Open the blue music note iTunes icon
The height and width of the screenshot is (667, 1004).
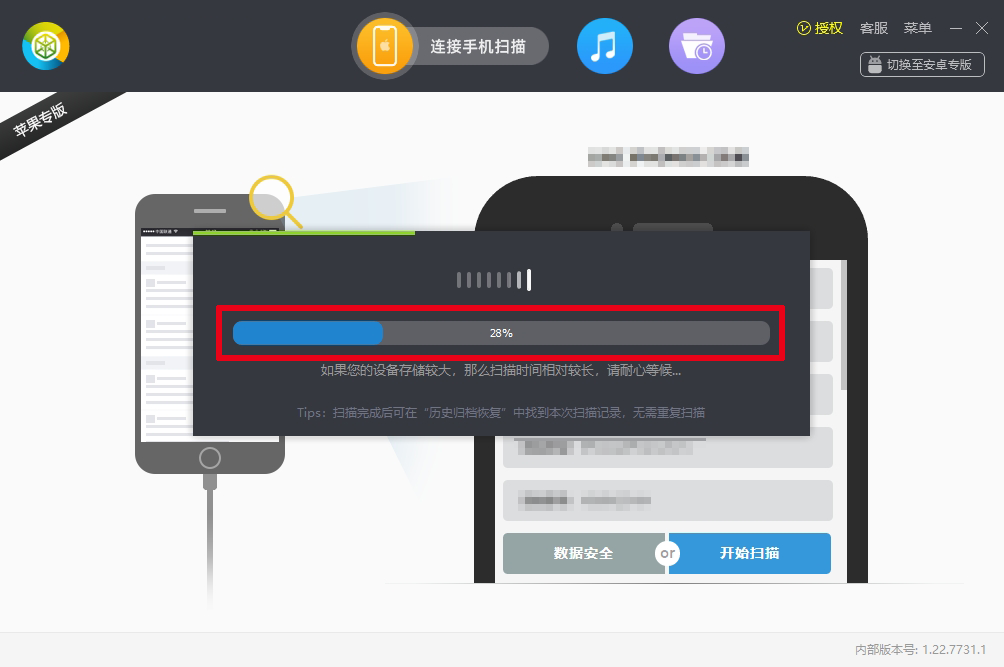point(604,46)
